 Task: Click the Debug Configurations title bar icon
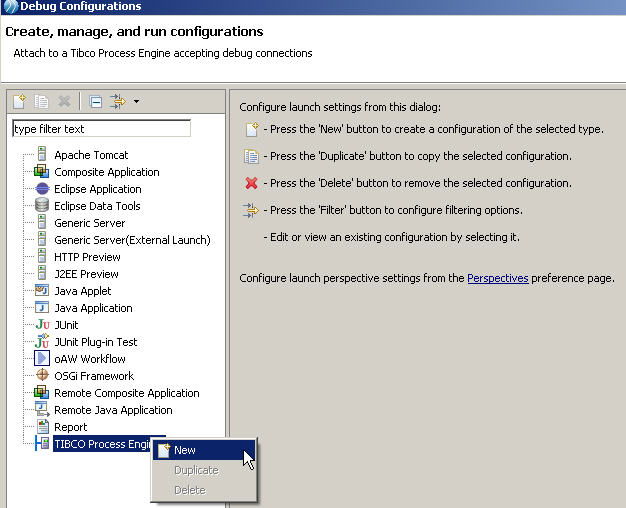coord(10,6)
